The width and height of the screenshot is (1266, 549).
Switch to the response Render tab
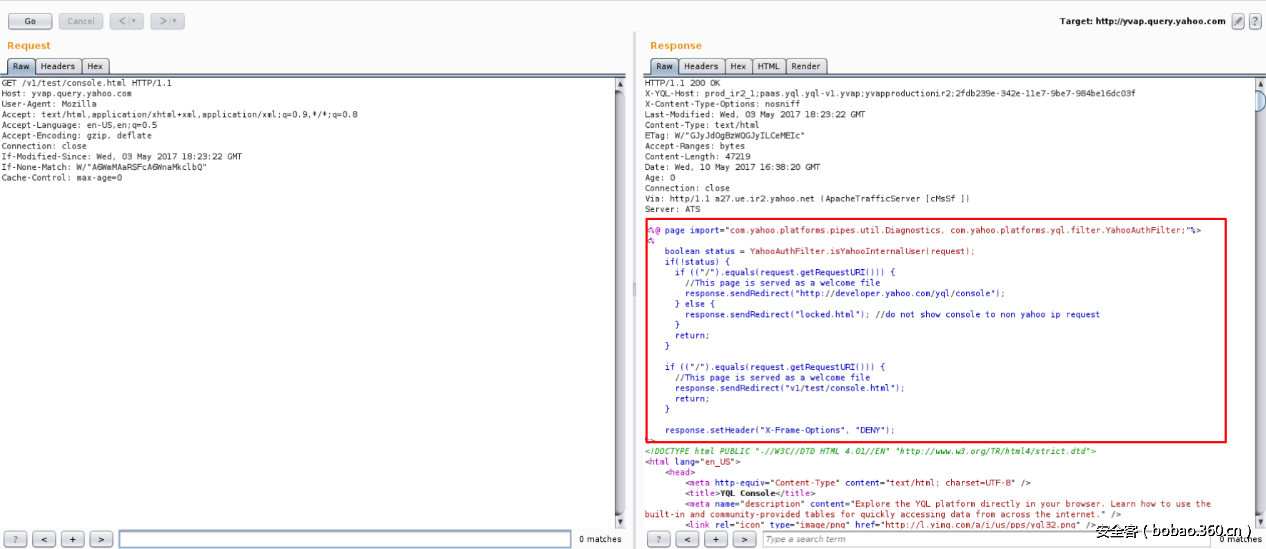pyautogui.click(x=805, y=66)
